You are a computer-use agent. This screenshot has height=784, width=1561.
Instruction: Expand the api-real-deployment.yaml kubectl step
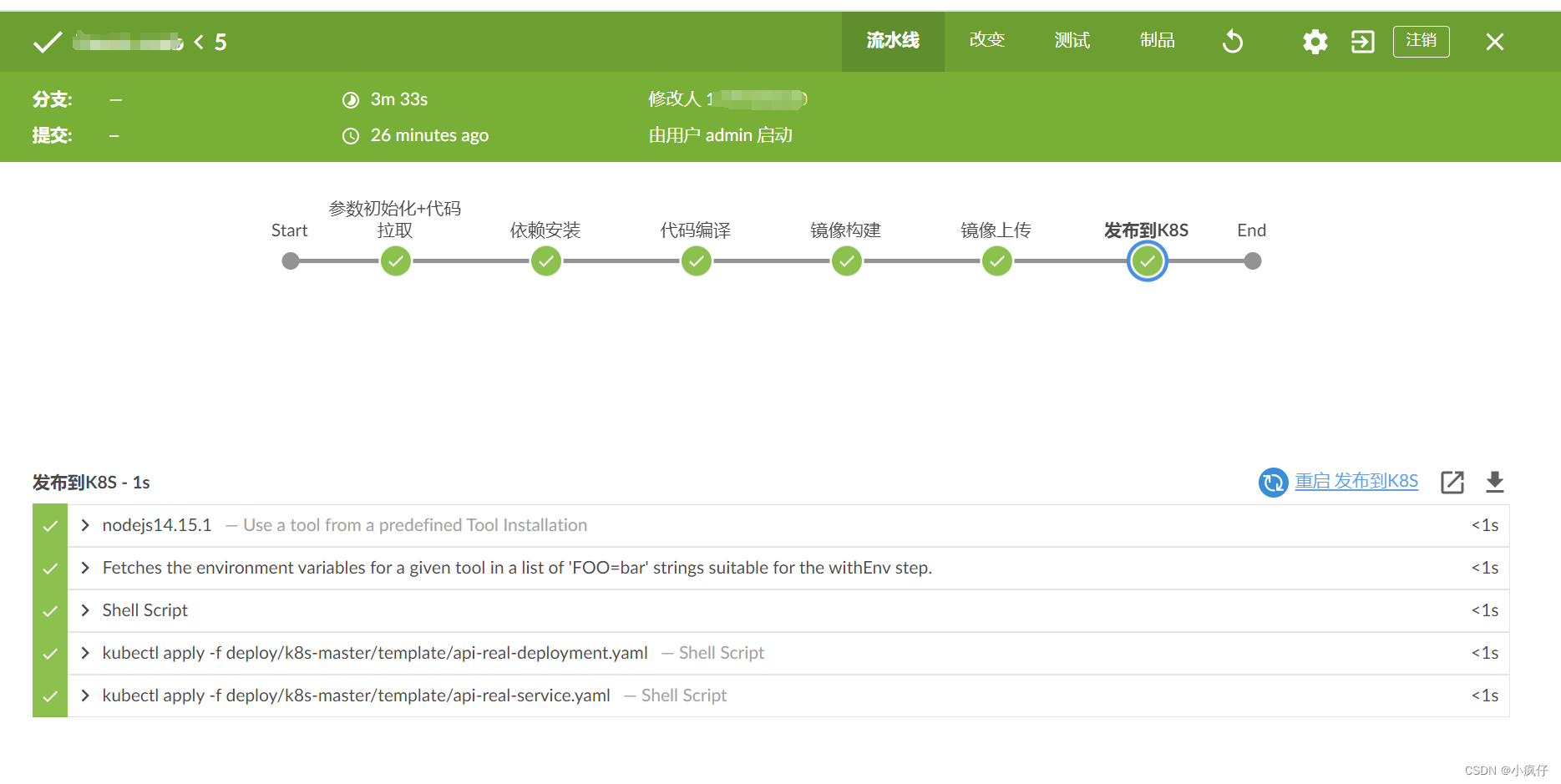[x=85, y=653]
